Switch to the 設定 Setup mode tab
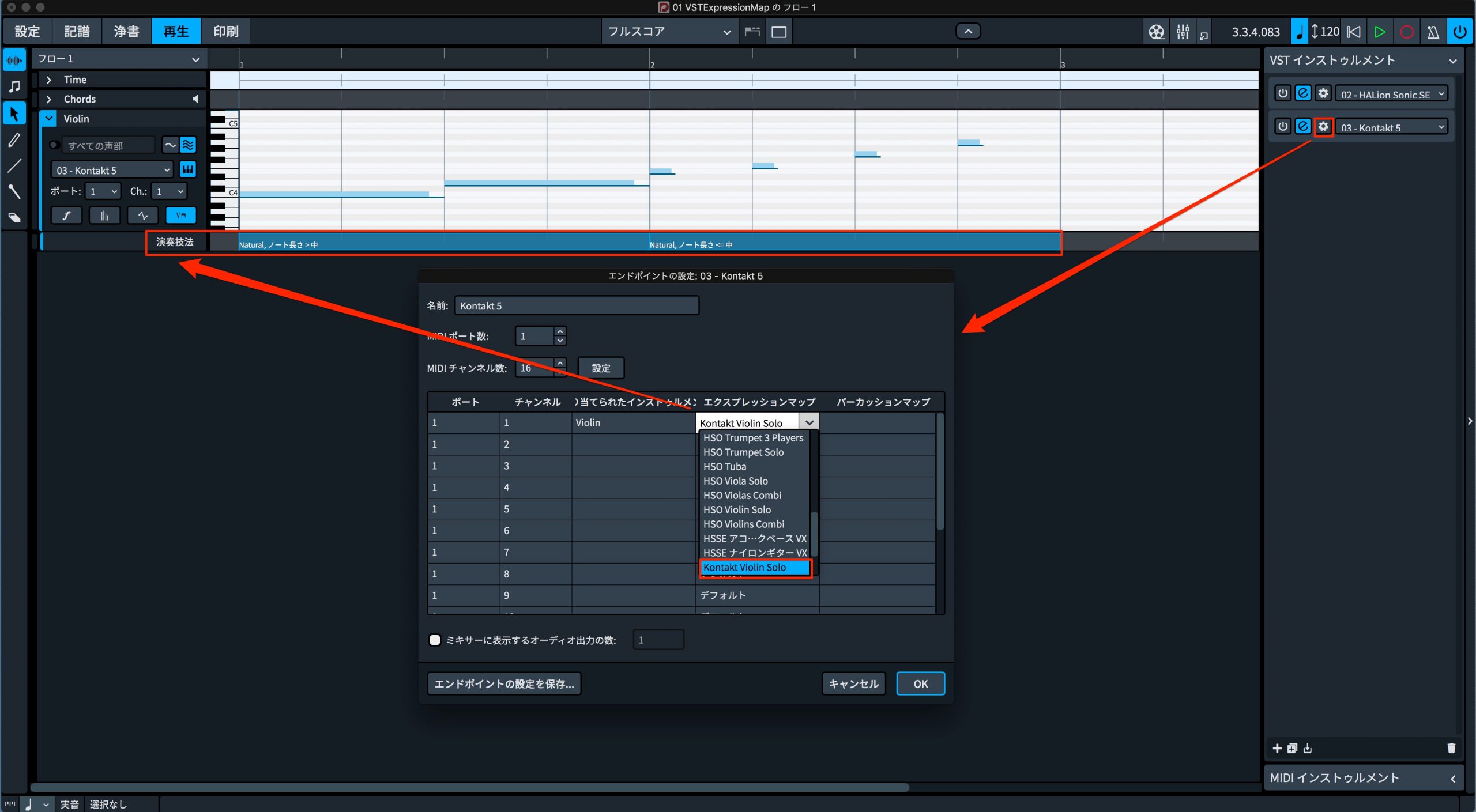Viewport: 1476px width, 812px height. coord(27,32)
